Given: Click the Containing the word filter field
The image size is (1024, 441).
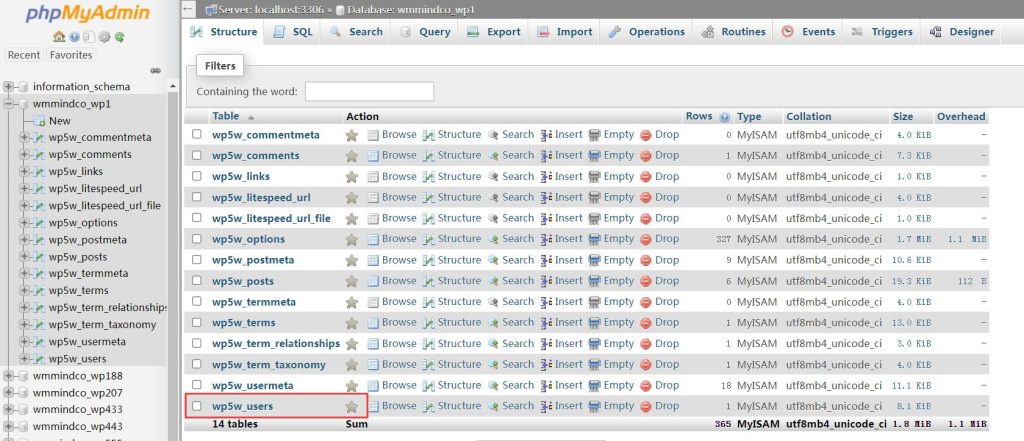Looking at the screenshot, I should 370,91.
